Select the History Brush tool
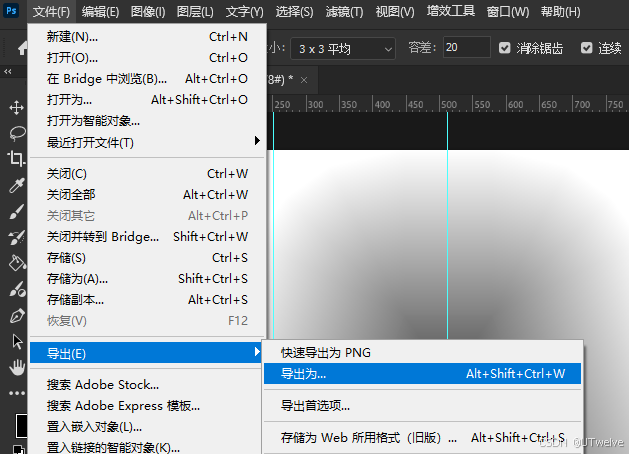This screenshot has width=629, height=454. (x=17, y=237)
